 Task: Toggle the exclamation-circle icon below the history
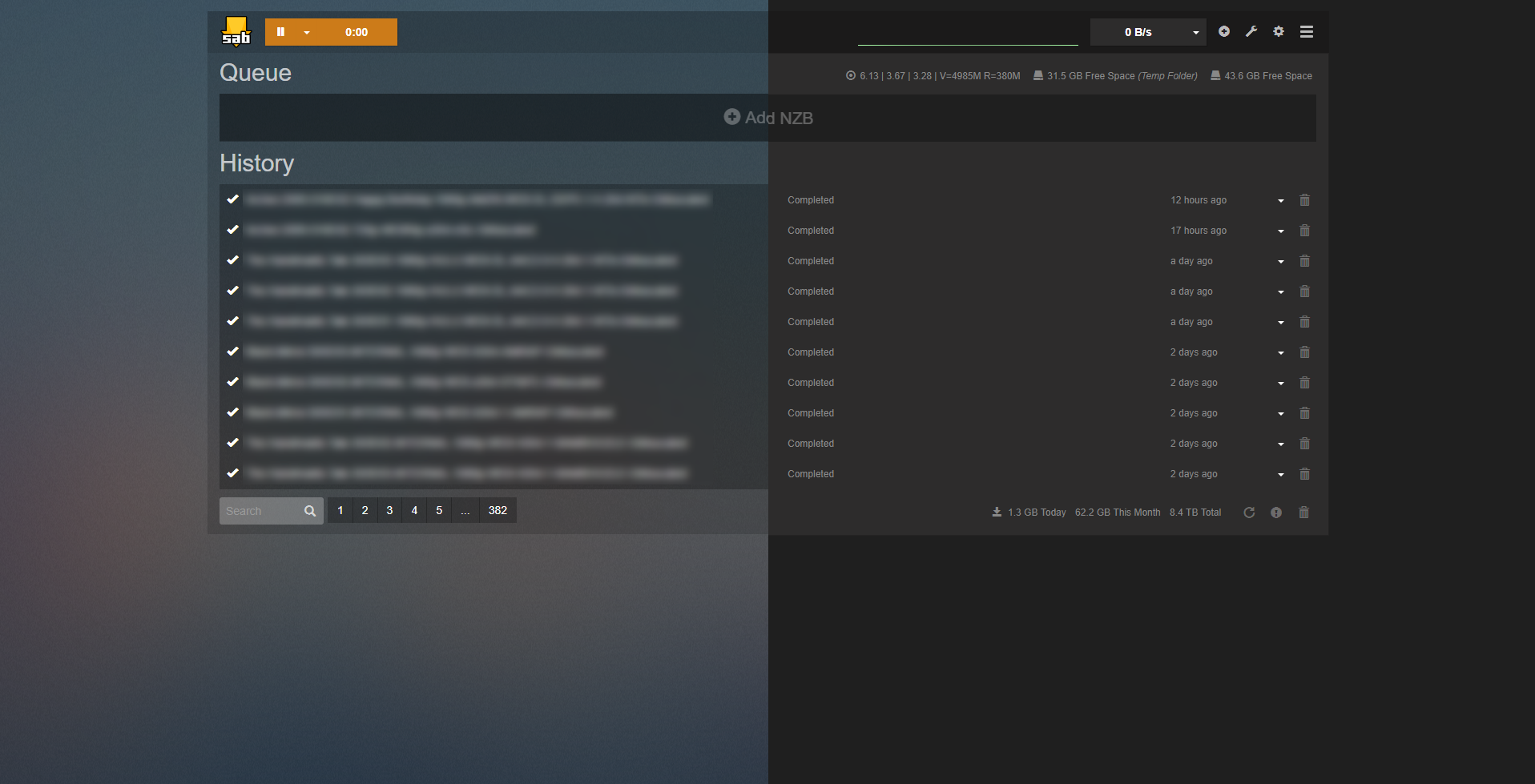(1276, 513)
